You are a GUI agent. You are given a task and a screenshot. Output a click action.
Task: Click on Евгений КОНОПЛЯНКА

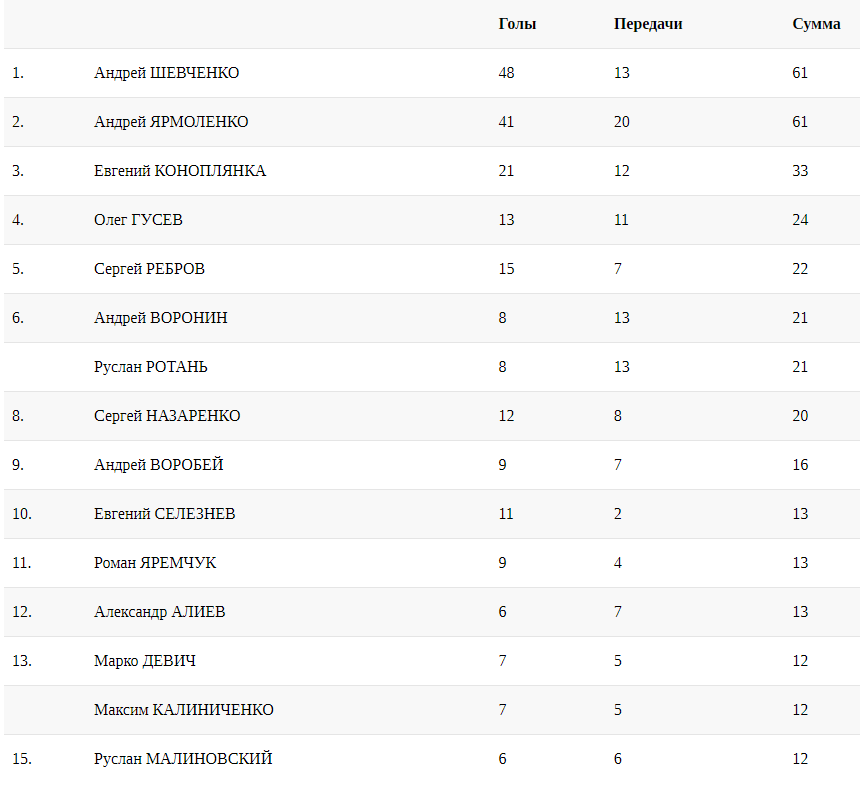tap(180, 171)
